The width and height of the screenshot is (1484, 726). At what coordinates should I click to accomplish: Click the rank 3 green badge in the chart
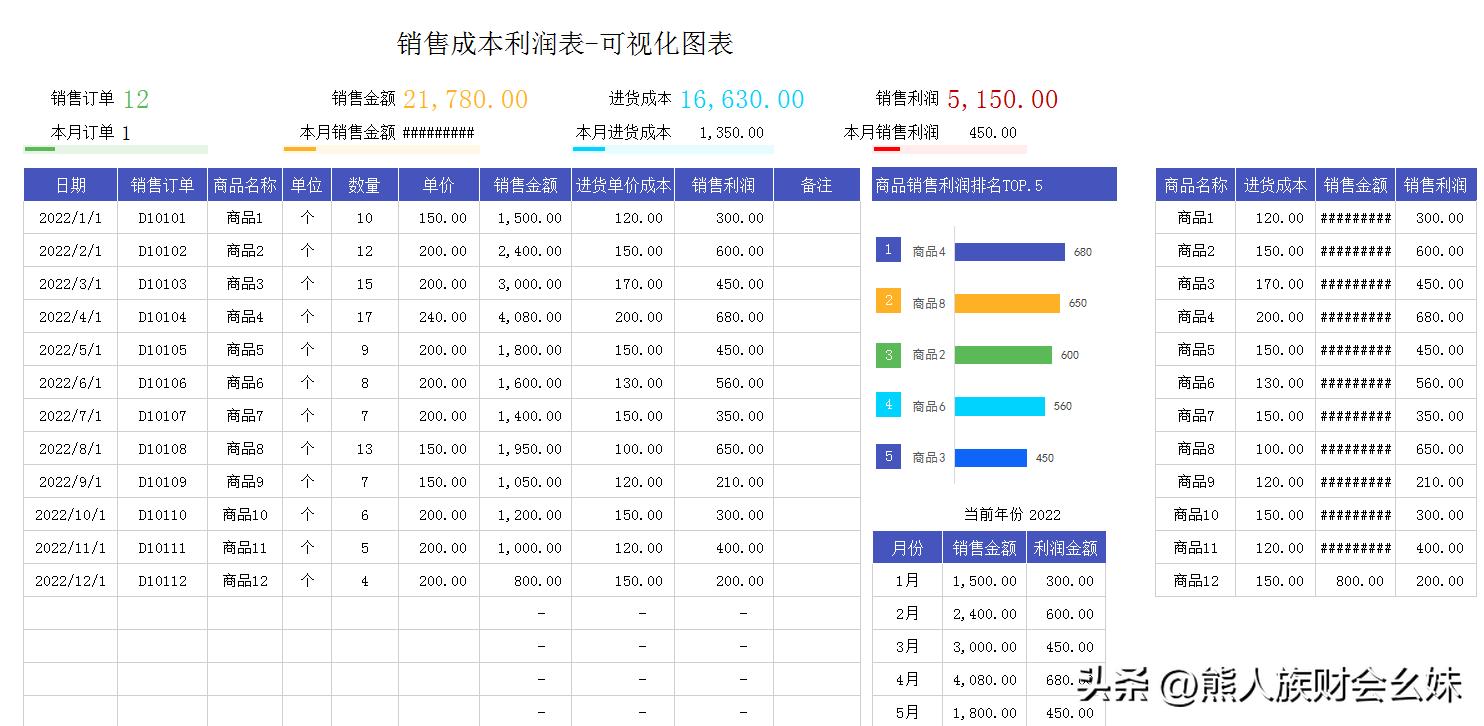888,354
